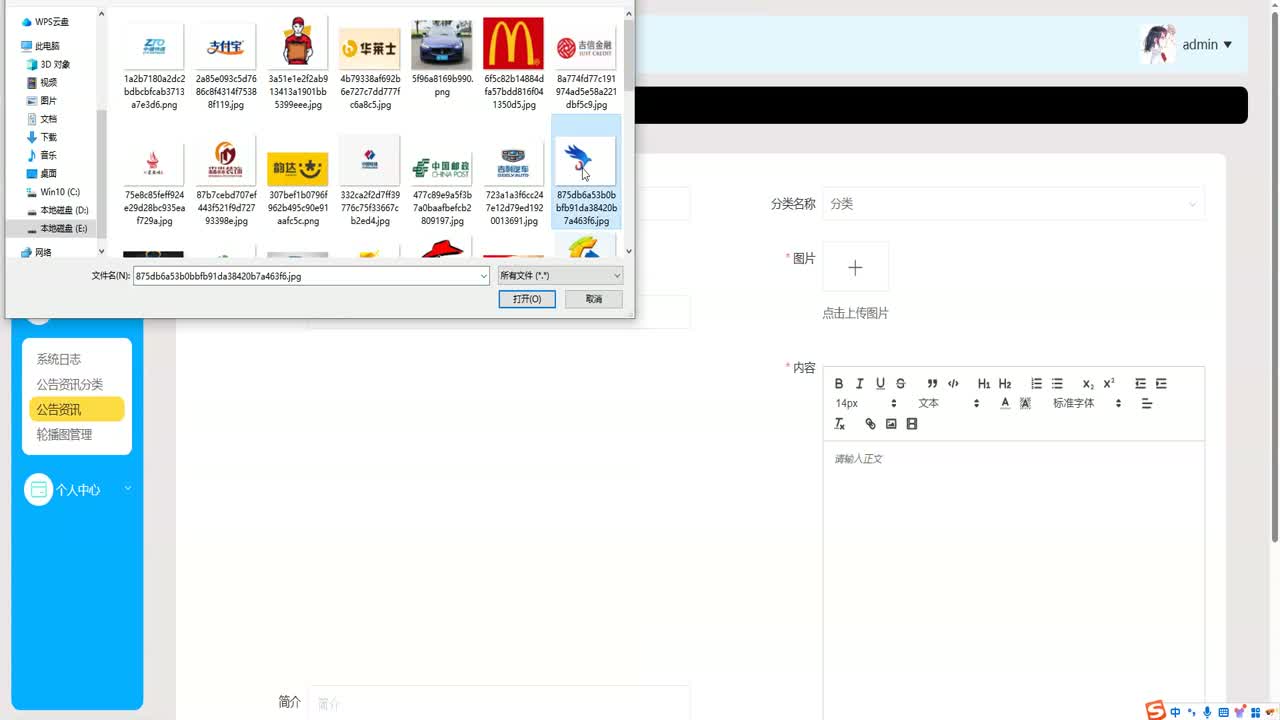
Task: Select the ZTO logo file 1a2b7180a2dc2…png
Action: click(x=154, y=63)
